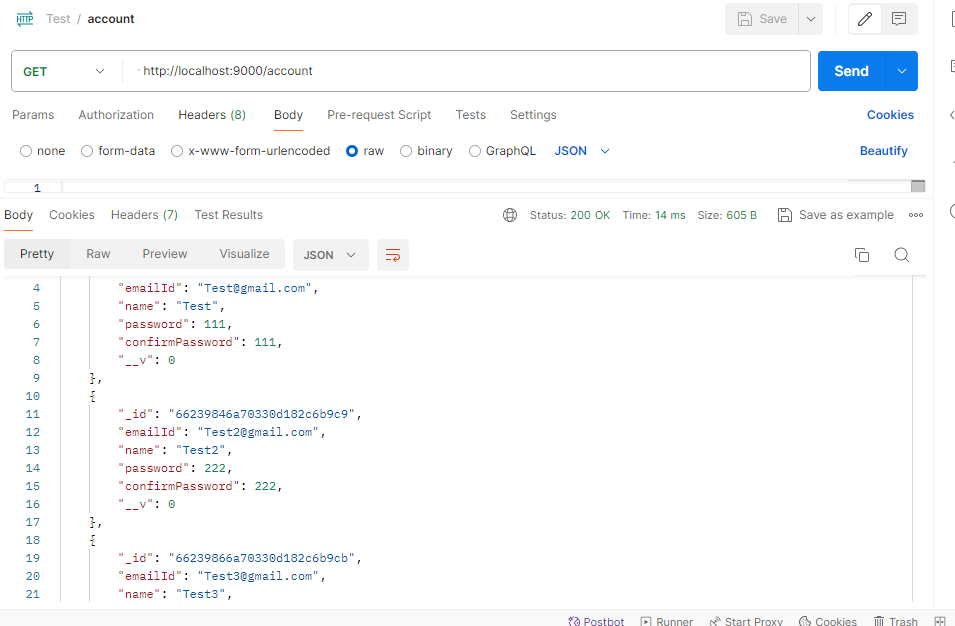The image size is (955, 626).
Task: Click the Save as example icon
Action: point(785,215)
